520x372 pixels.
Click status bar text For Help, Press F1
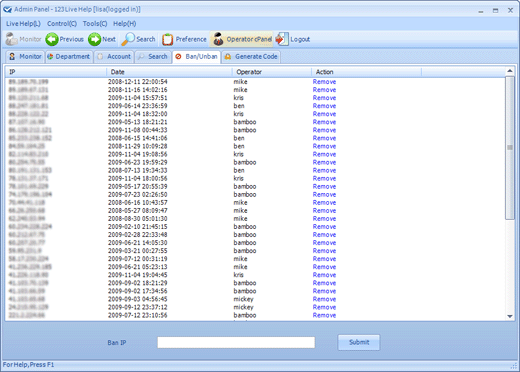pyautogui.click(x=28, y=365)
